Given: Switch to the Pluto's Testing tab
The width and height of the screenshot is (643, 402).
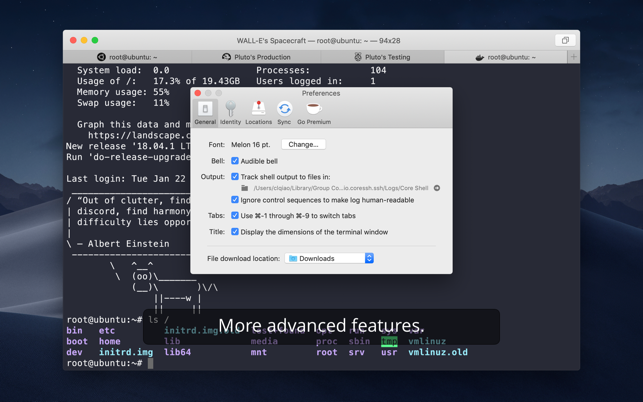Looking at the screenshot, I should click(x=383, y=57).
